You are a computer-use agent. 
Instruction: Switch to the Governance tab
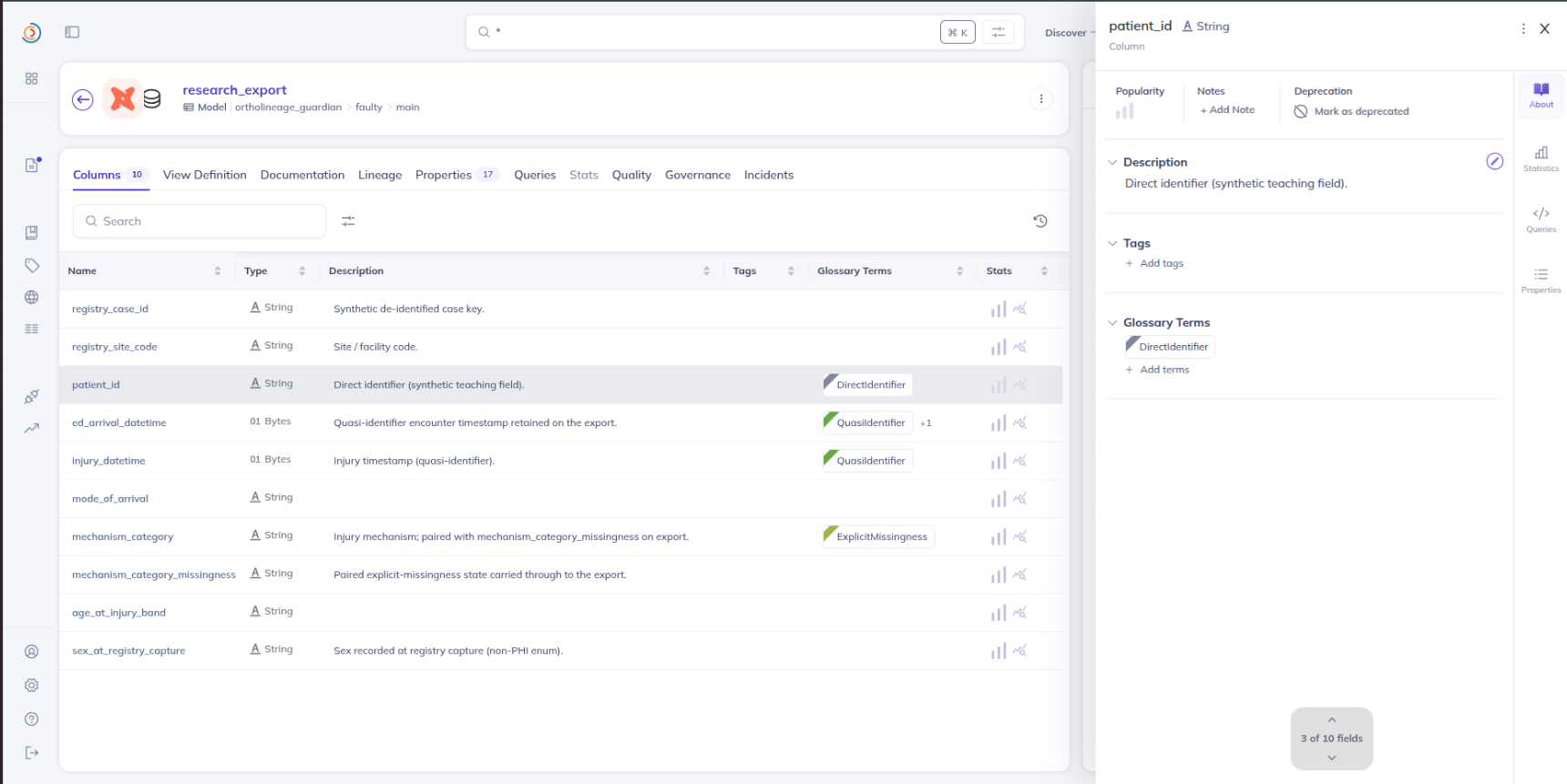(698, 175)
